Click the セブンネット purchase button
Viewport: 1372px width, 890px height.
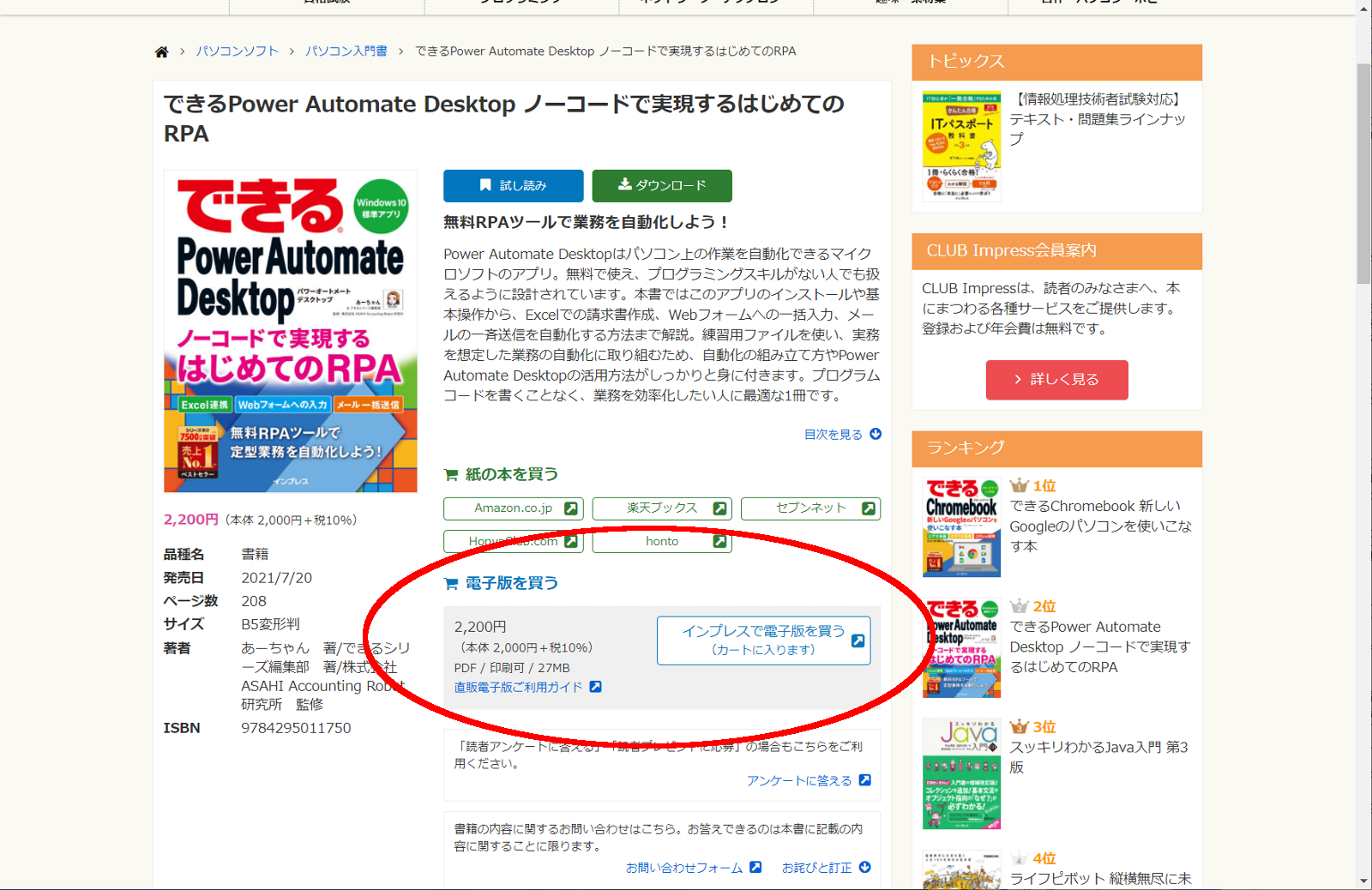tap(810, 508)
